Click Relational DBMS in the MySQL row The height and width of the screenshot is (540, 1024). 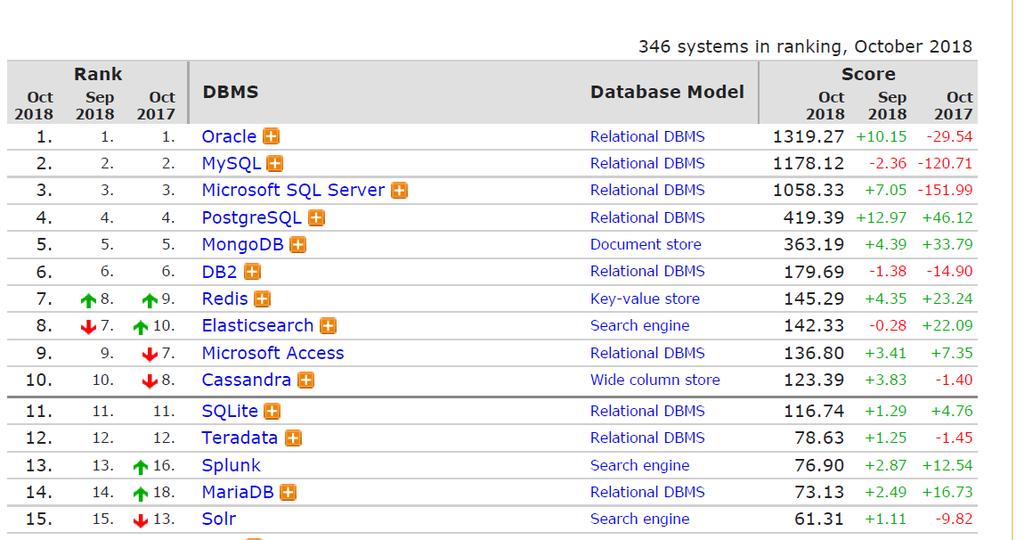[x=647, y=163]
